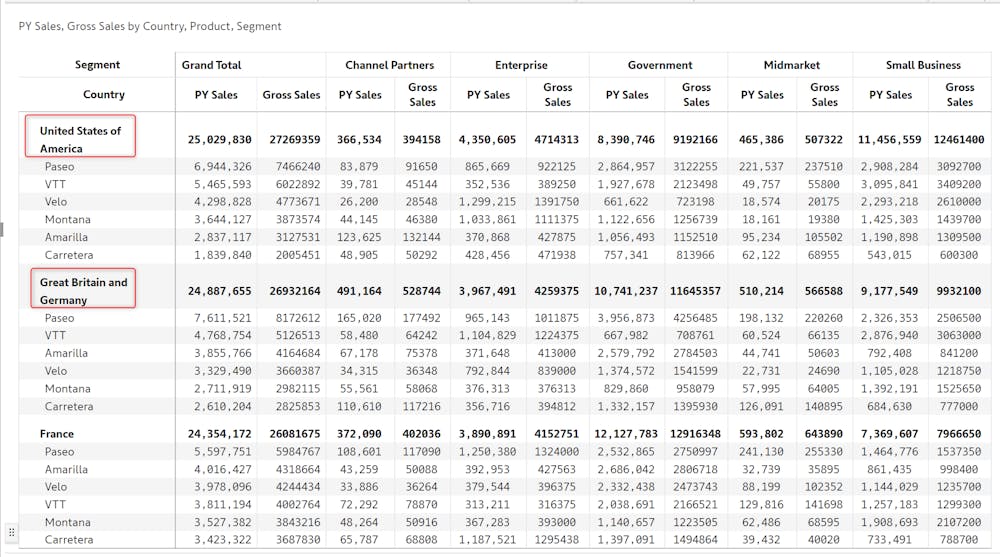Image resolution: width=1000 pixels, height=557 pixels.
Task: Click the Government segment header
Action: [x=660, y=65]
